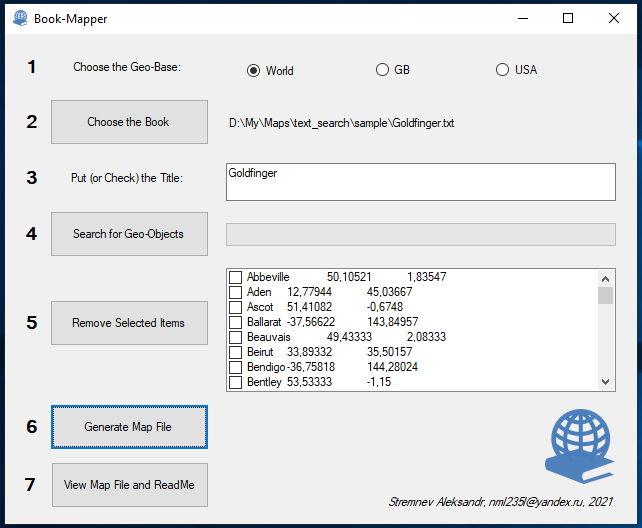The width and height of the screenshot is (642, 528).
Task: Check the Bendigo checkbox
Action: click(235, 367)
